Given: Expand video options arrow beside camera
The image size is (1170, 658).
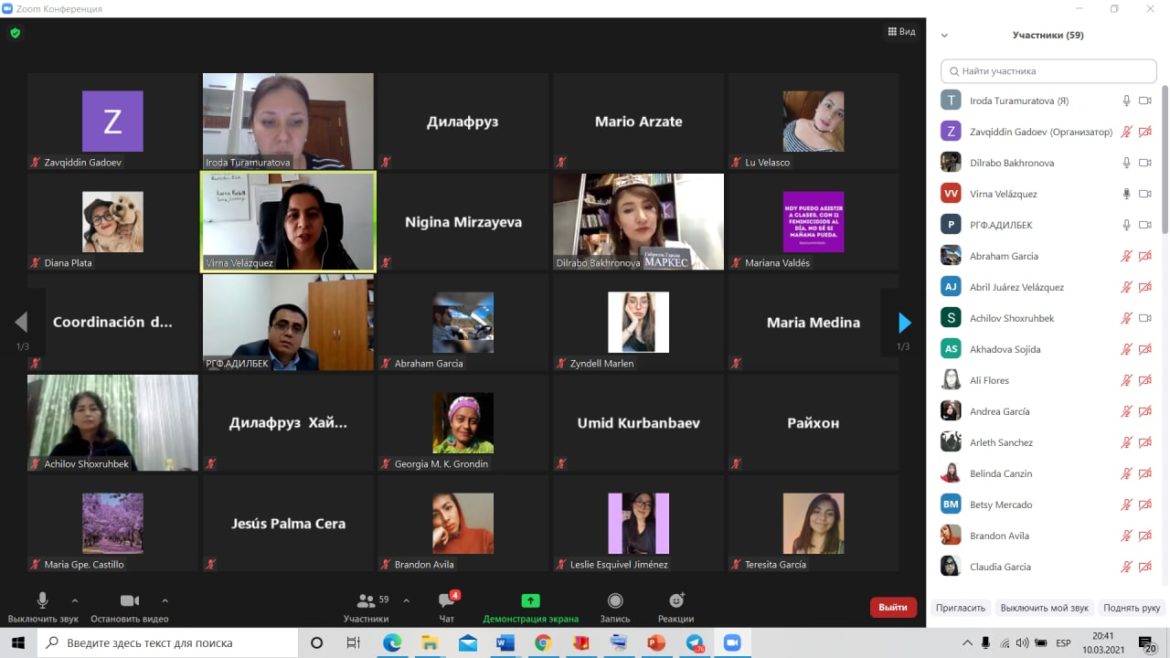Looking at the screenshot, I should pyautogui.click(x=165, y=601).
